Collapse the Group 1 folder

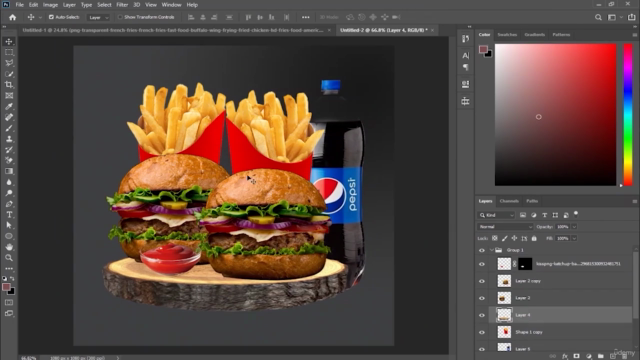(x=491, y=250)
